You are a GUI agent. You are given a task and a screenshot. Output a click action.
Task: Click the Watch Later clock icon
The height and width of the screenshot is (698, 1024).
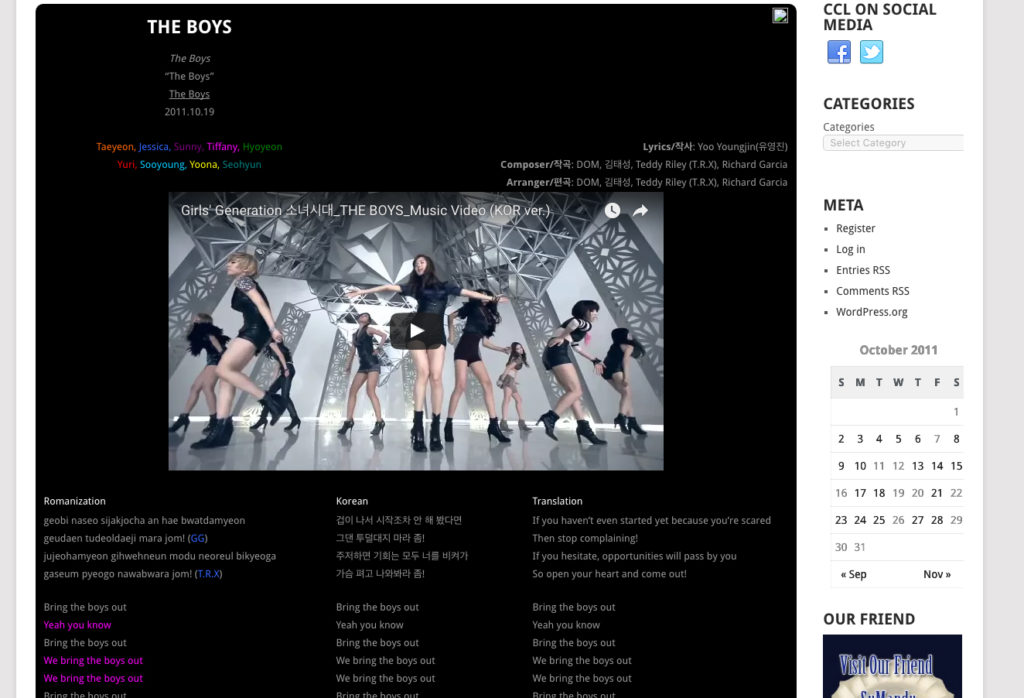click(612, 211)
